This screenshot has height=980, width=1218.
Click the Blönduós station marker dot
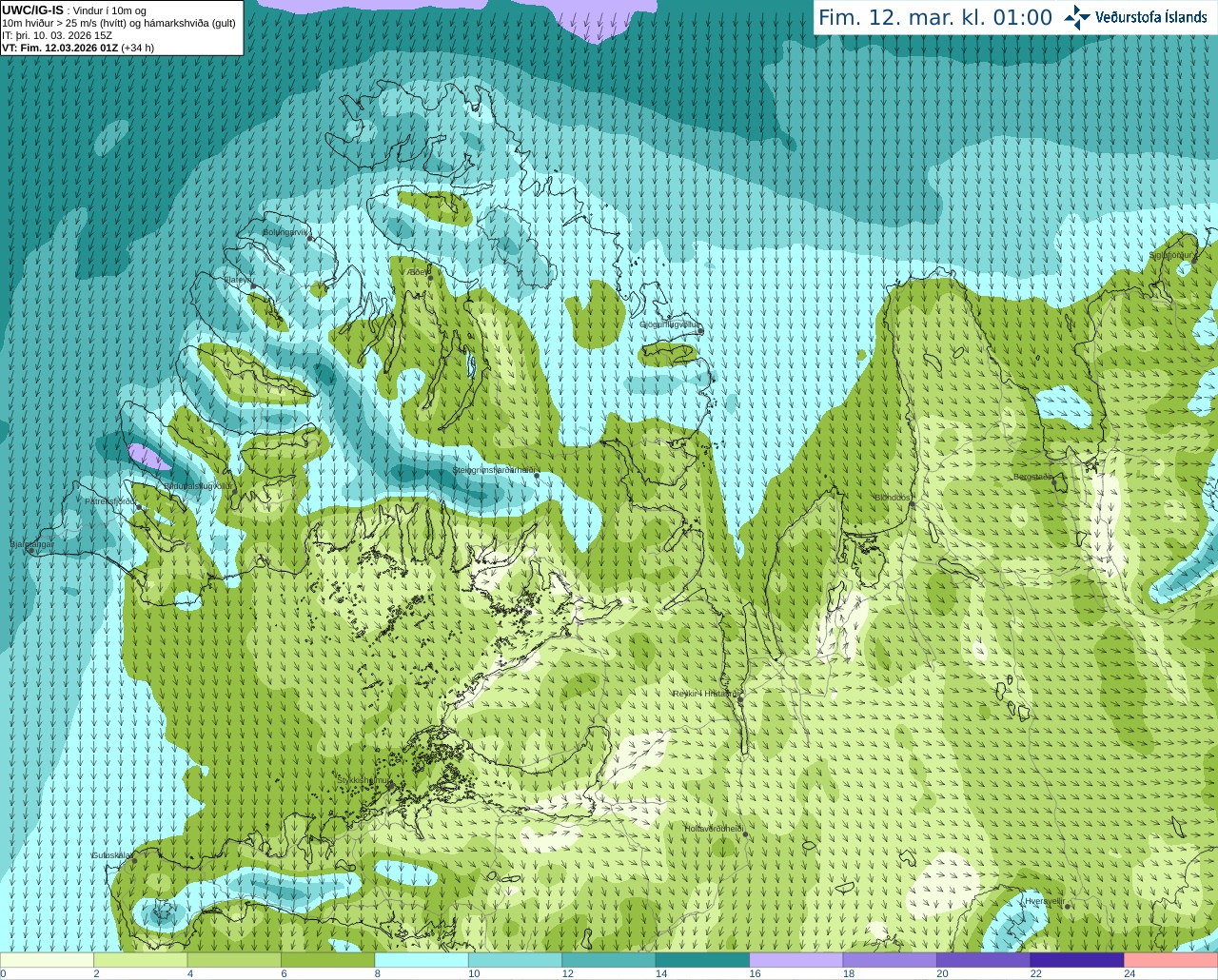coord(913,505)
